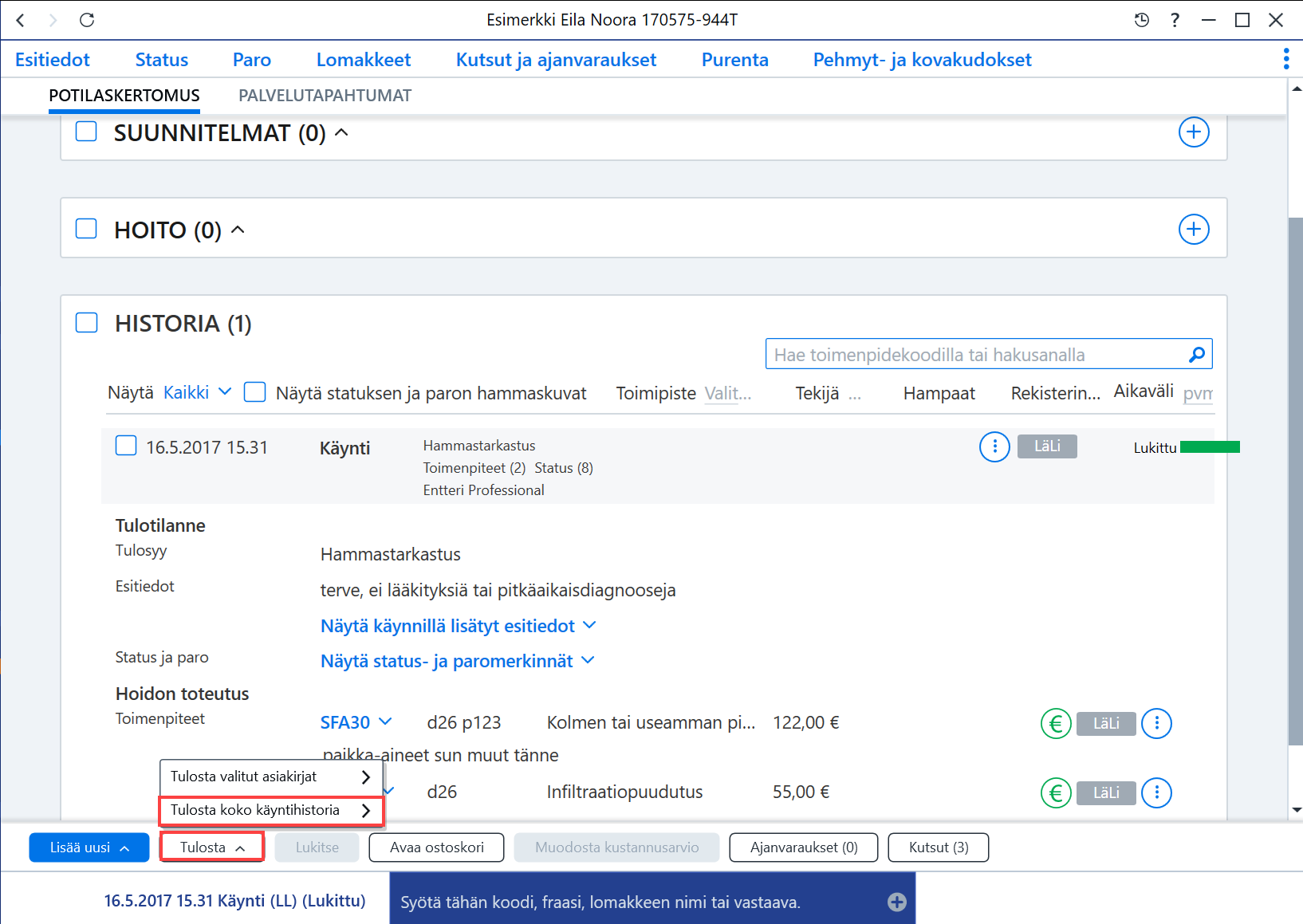The height and width of the screenshot is (924, 1303).
Task: Open the history clock icon in title bar
Action: (x=1142, y=20)
